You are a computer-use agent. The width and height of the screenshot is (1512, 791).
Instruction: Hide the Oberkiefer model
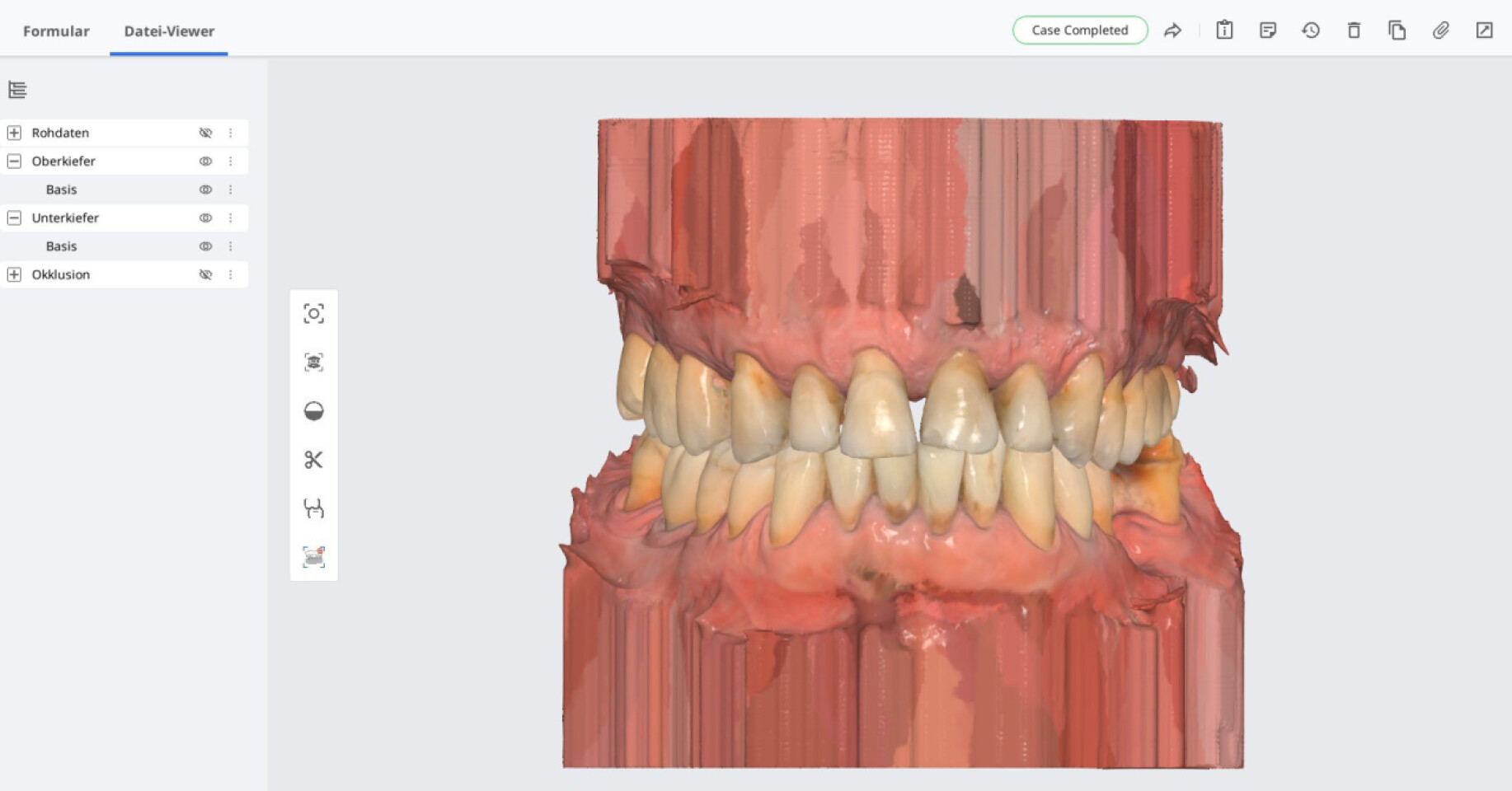(205, 161)
